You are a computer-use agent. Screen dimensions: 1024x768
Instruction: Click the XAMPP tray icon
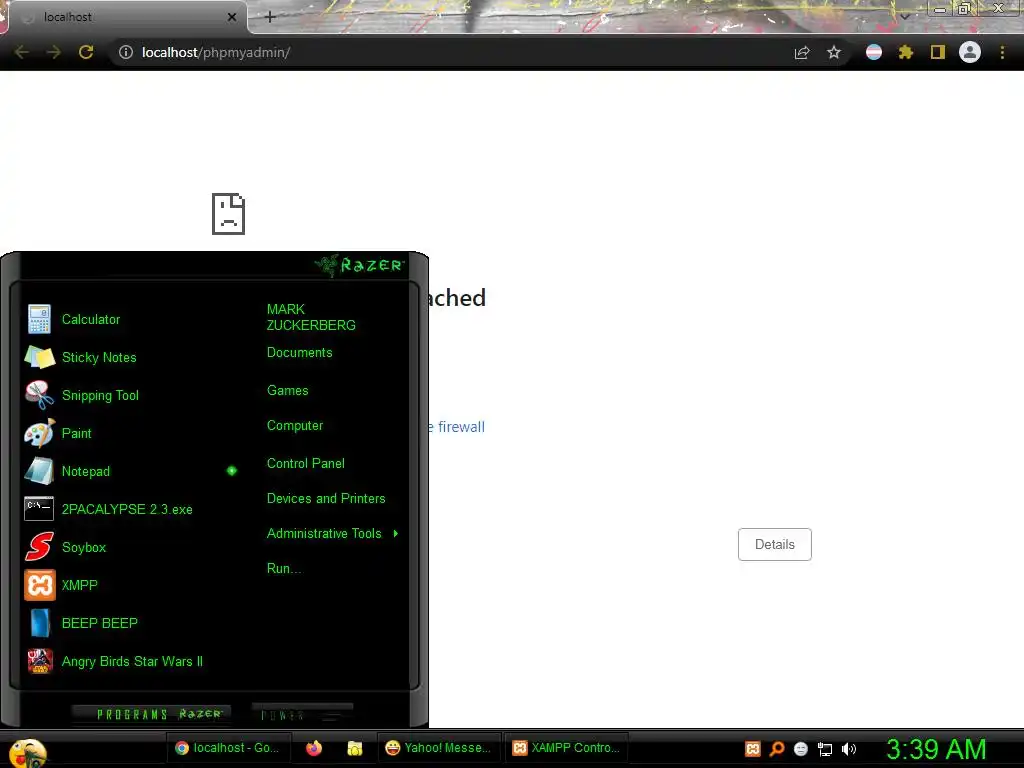pyautogui.click(x=753, y=749)
